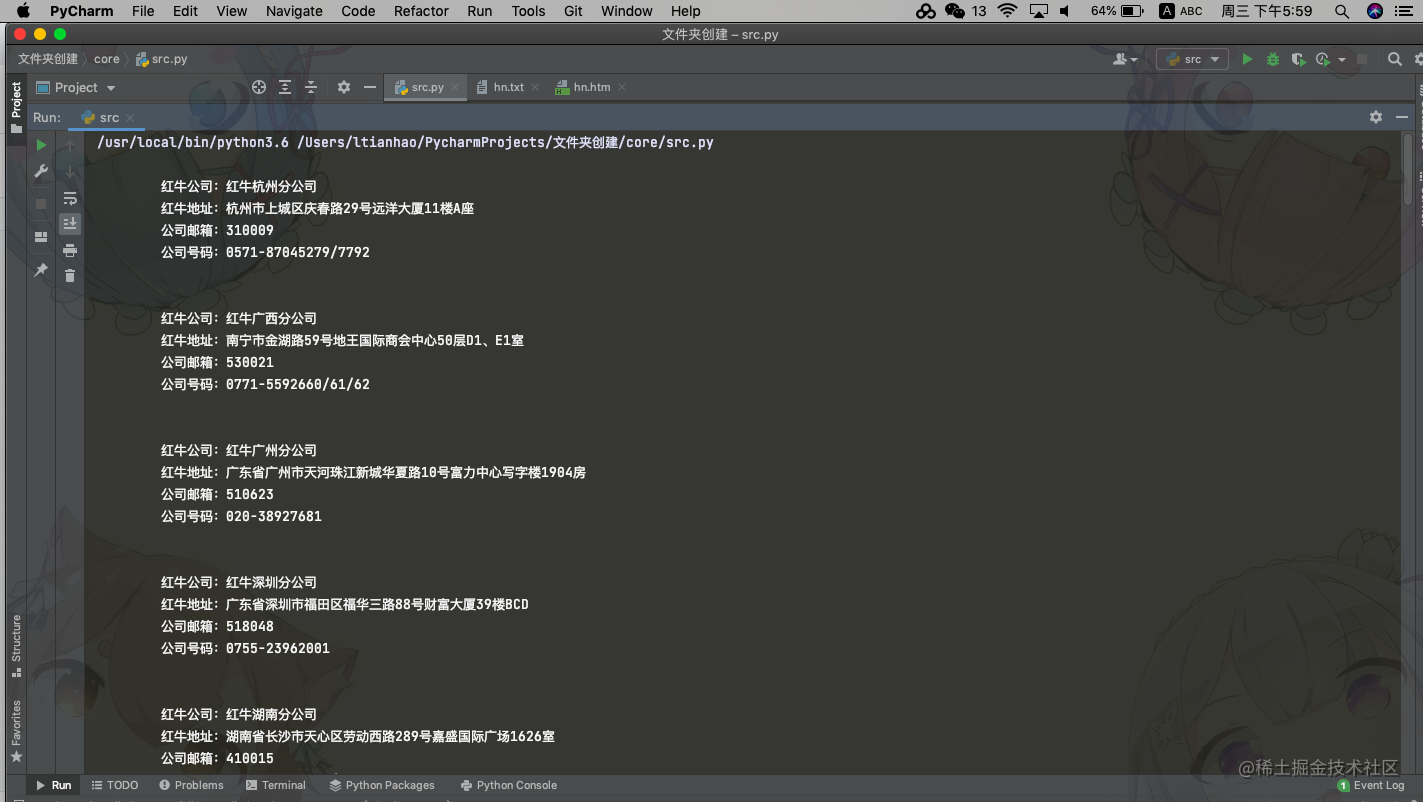Open Search Everywhere magnifier in PyCharm toolbar
Screen dimensions: 1423x802
point(1395,59)
